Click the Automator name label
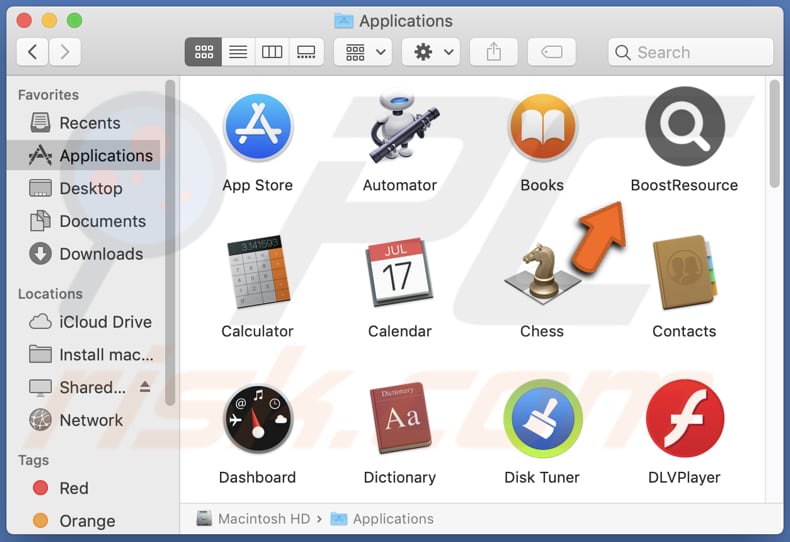The height and width of the screenshot is (542, 790). pos(400,185)
